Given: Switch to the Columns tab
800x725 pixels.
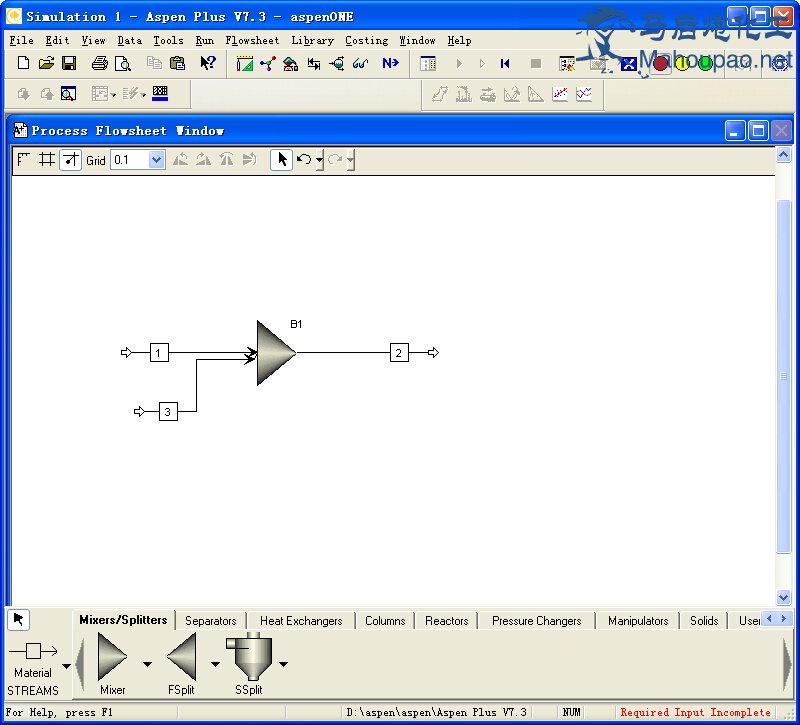Looking at the screenshot, I should (x=385, y=620).
